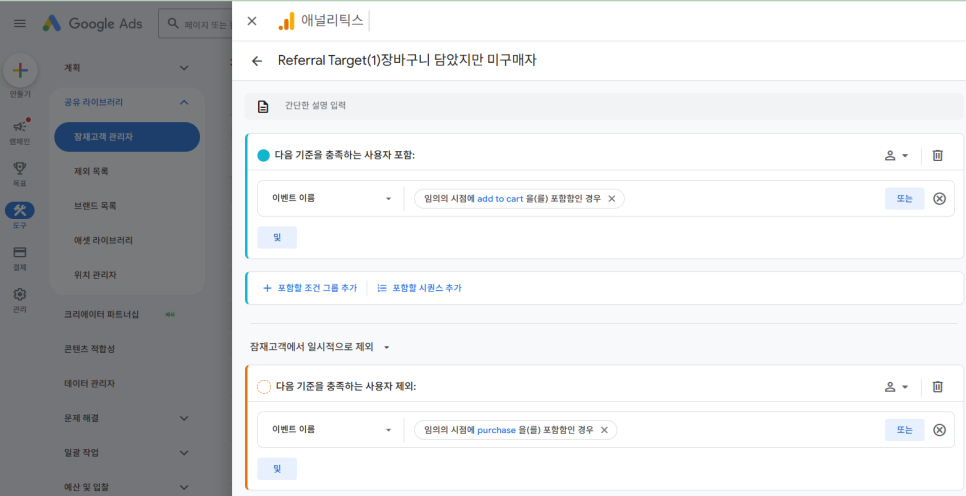Remove the add to cart chip X
966x496 pixels.
611,198
